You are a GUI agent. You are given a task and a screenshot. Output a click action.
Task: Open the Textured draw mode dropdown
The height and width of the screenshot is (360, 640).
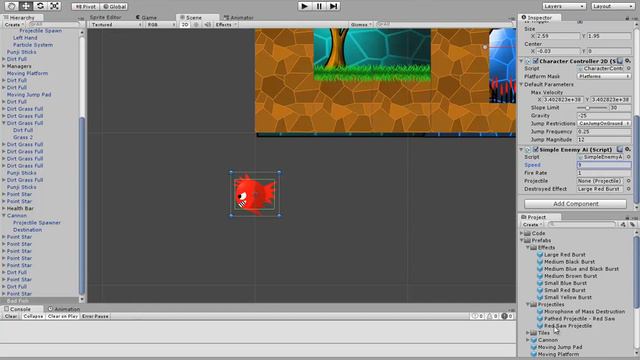(x=116, y=24)
